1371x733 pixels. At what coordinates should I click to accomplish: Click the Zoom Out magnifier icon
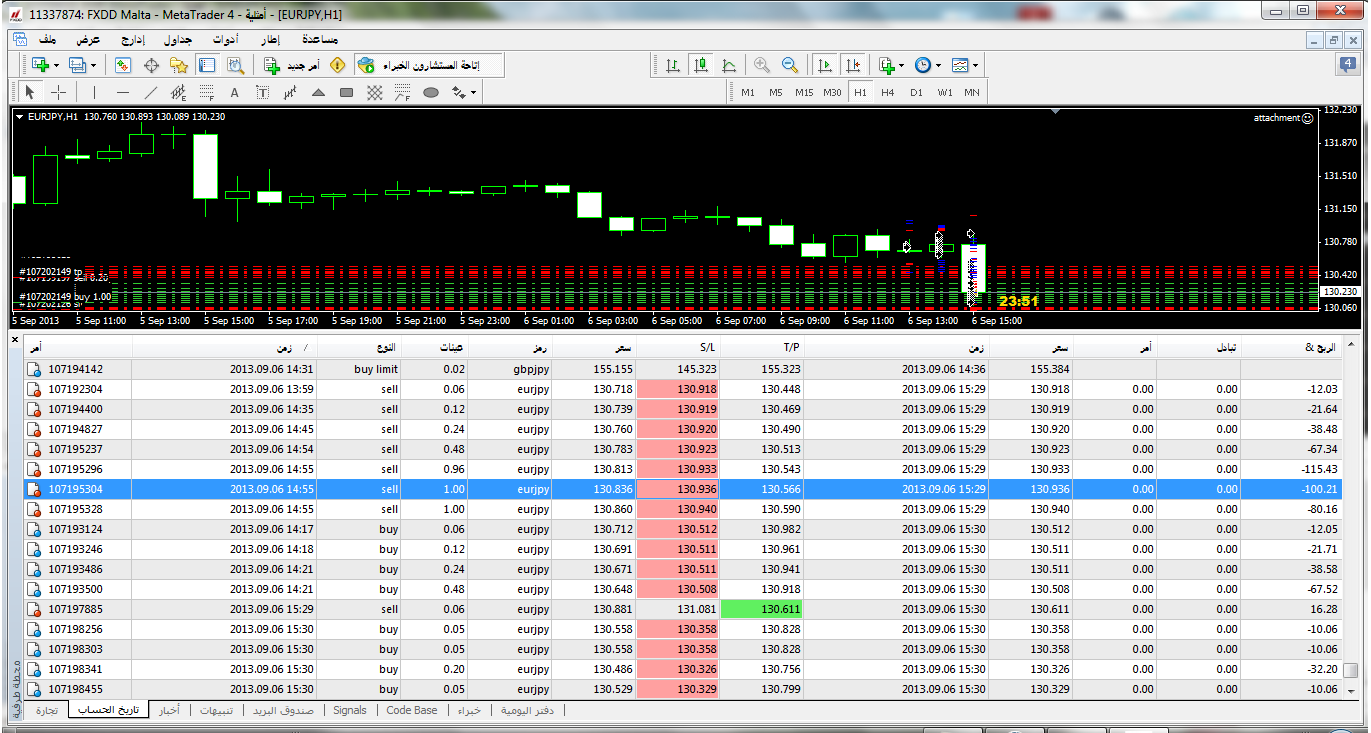pos(790,65)
